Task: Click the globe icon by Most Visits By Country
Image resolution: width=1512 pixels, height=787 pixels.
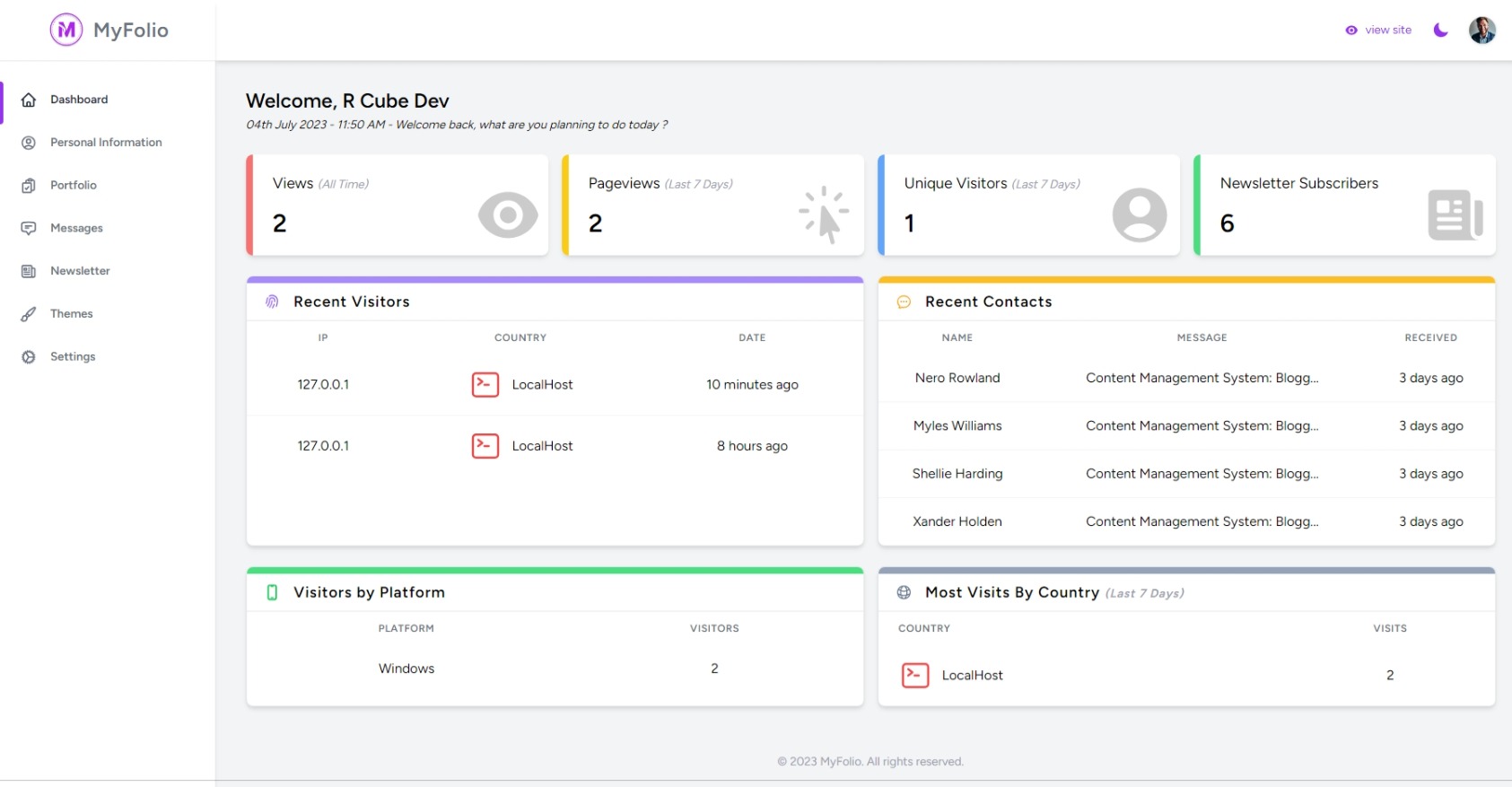Action: [x=904, y=592]
